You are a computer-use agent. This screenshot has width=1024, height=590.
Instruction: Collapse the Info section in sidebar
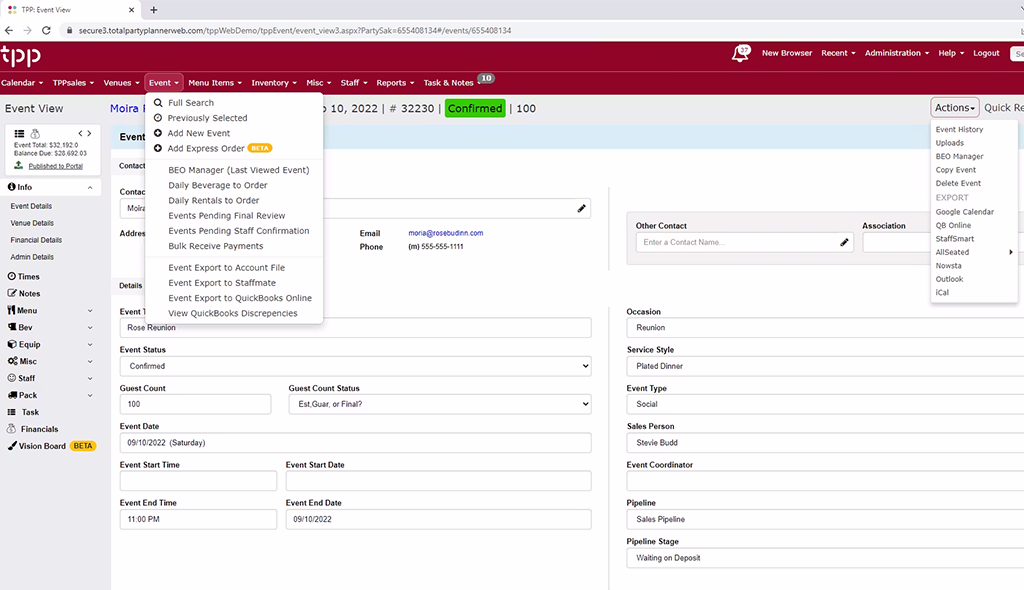pos(90,187)
